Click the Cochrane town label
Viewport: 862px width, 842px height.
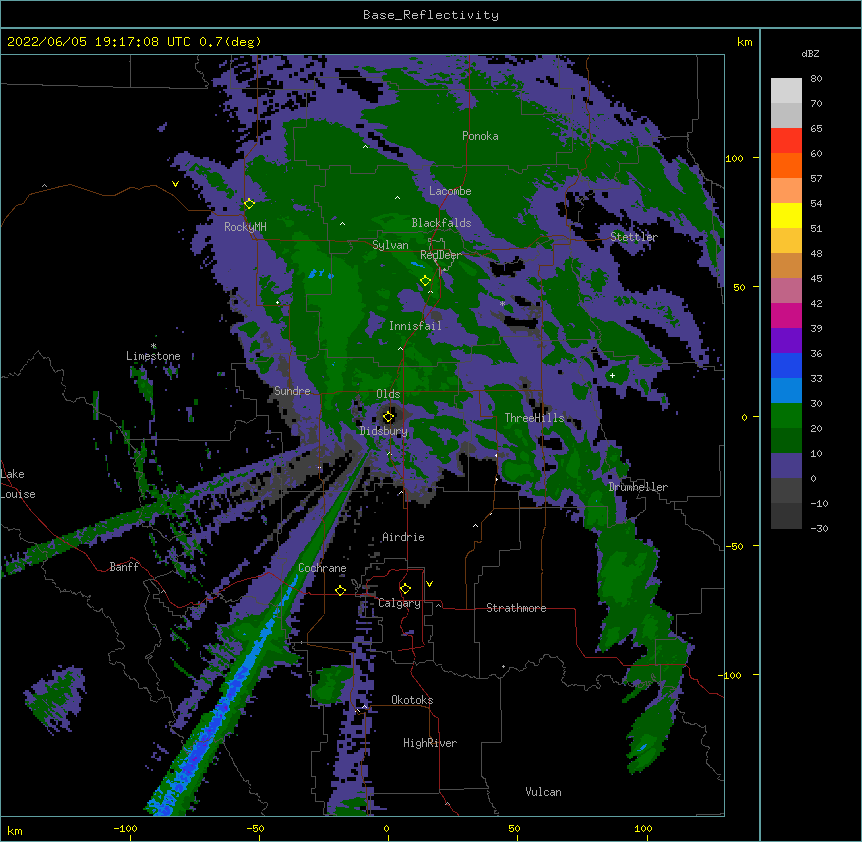[322, 568]
